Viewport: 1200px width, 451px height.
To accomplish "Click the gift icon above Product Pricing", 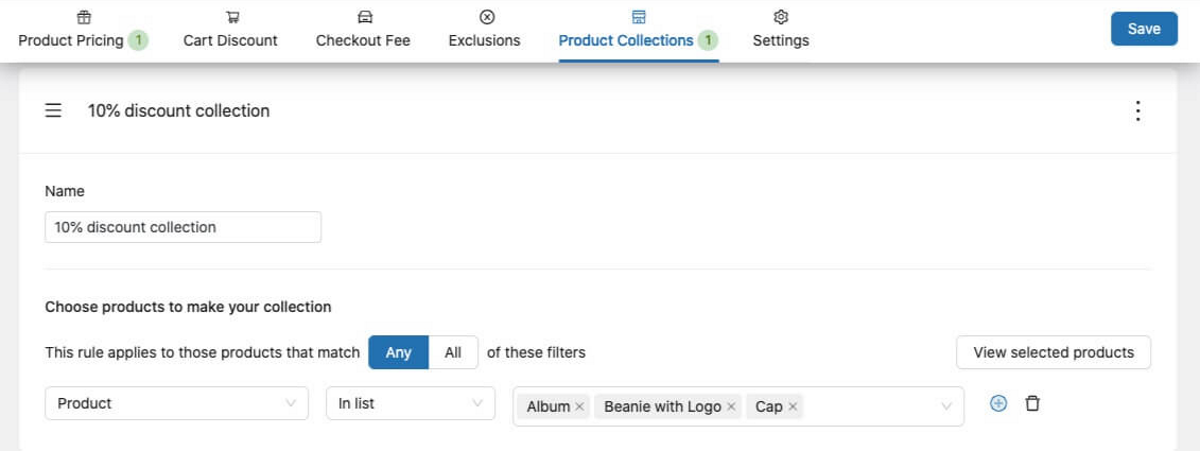I will pyautogui.click(x=84, y=17).
